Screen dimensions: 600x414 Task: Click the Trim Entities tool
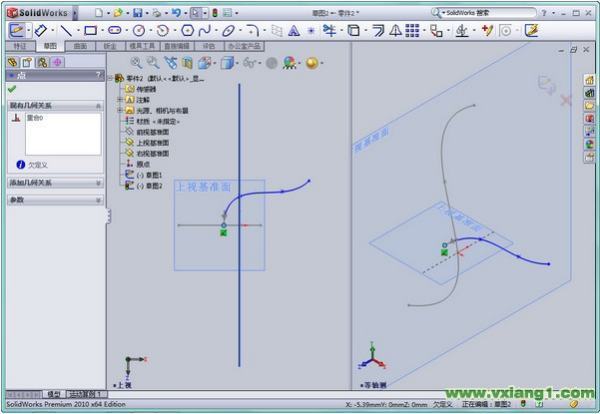point(329,30)
